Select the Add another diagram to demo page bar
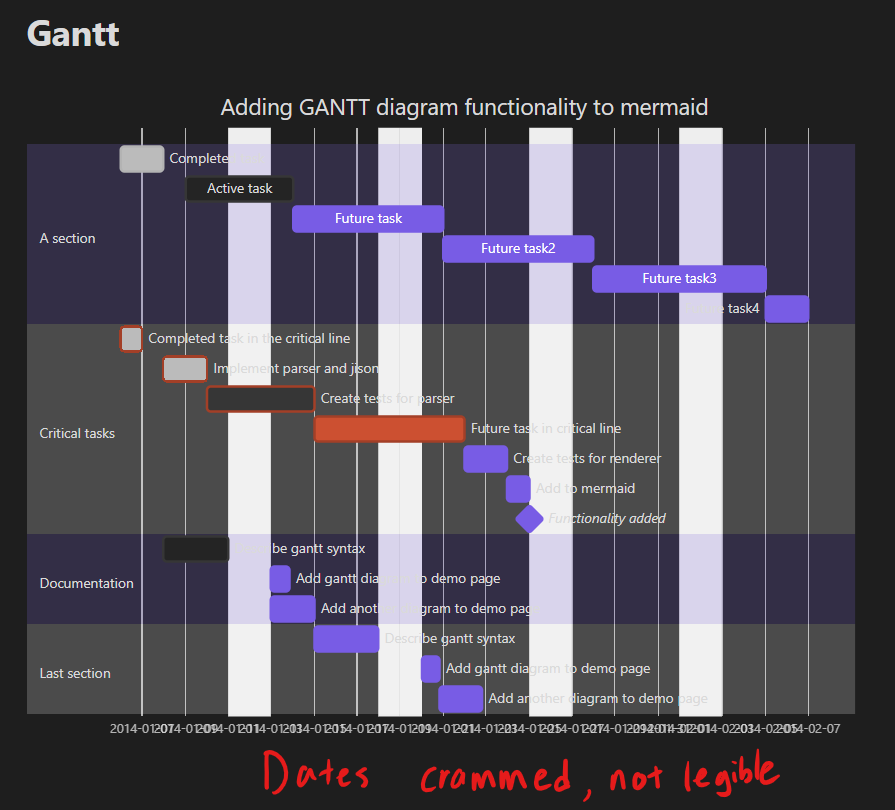Viewport: 895px width, 810px height. click(461, 698)
